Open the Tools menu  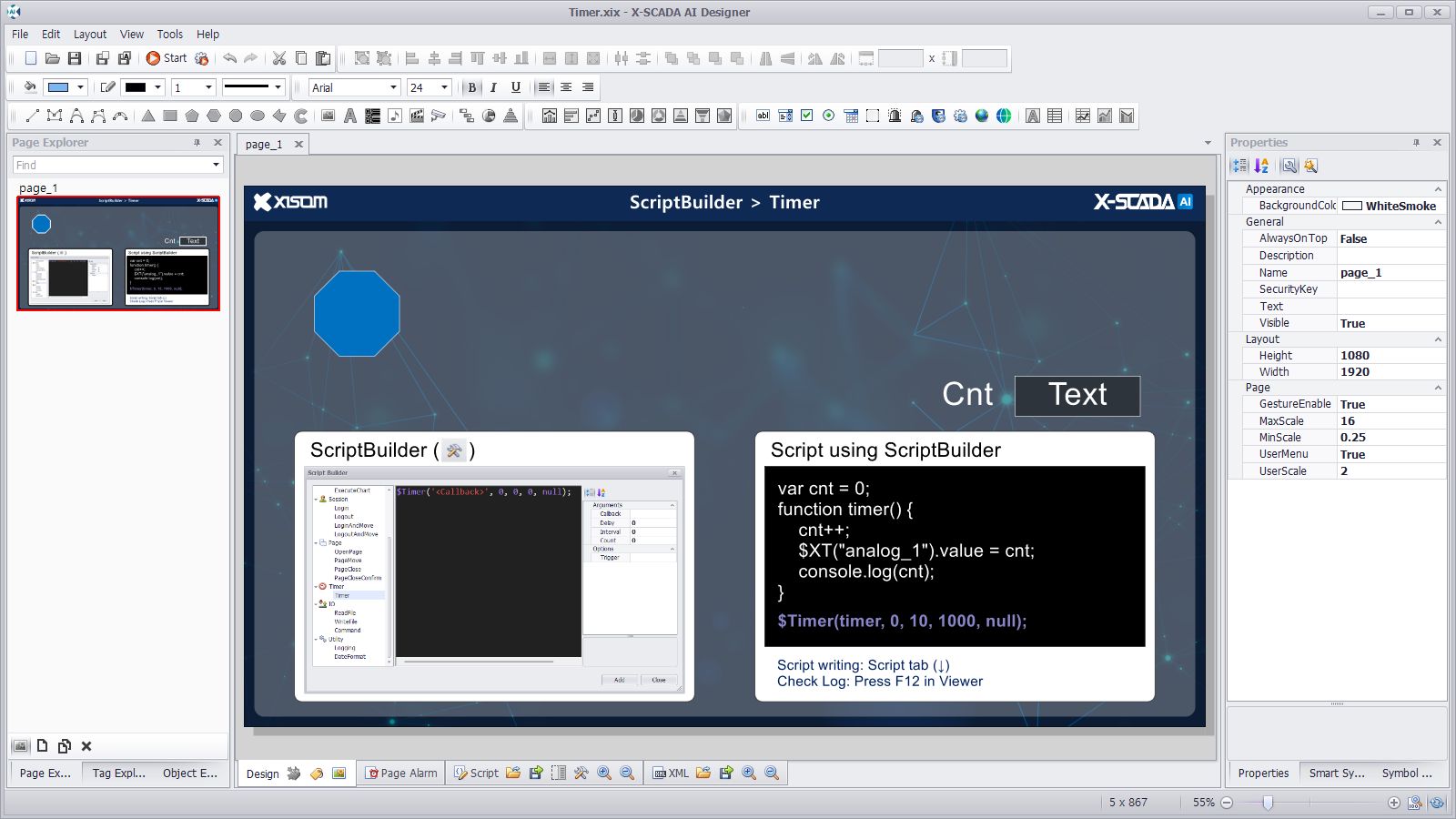point(169,35)
